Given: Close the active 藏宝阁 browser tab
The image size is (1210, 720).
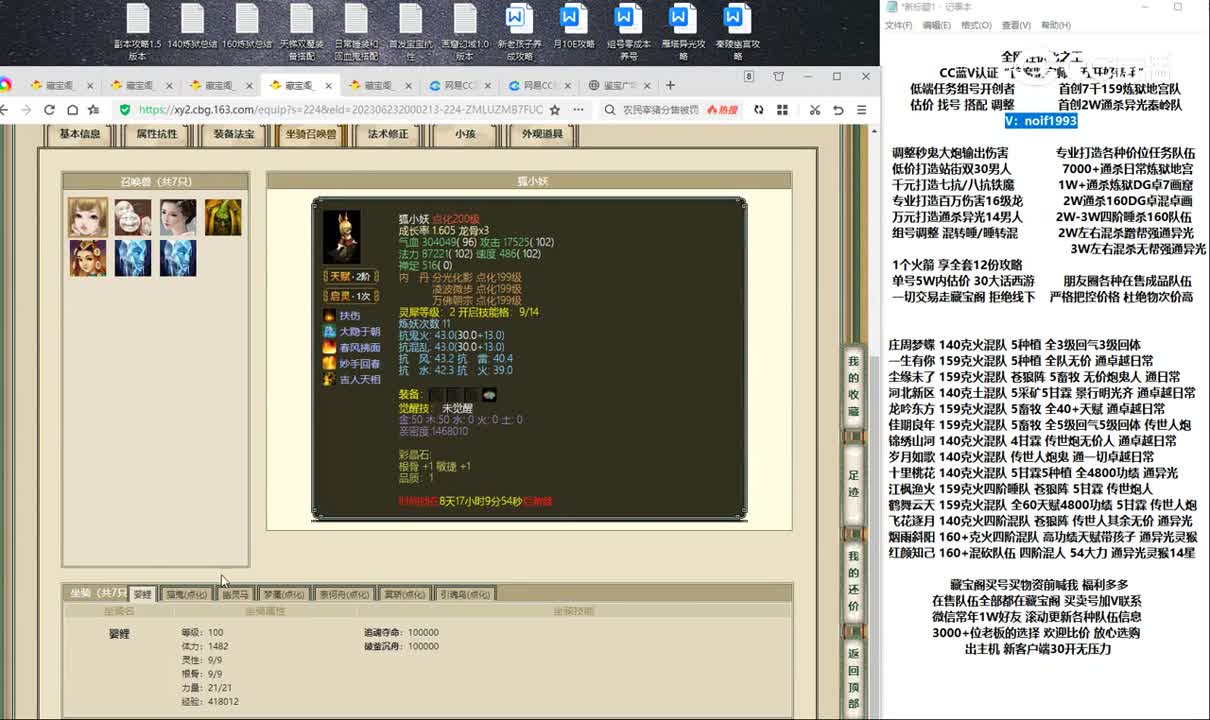Looking at the screenshot, I should [328, 85].
